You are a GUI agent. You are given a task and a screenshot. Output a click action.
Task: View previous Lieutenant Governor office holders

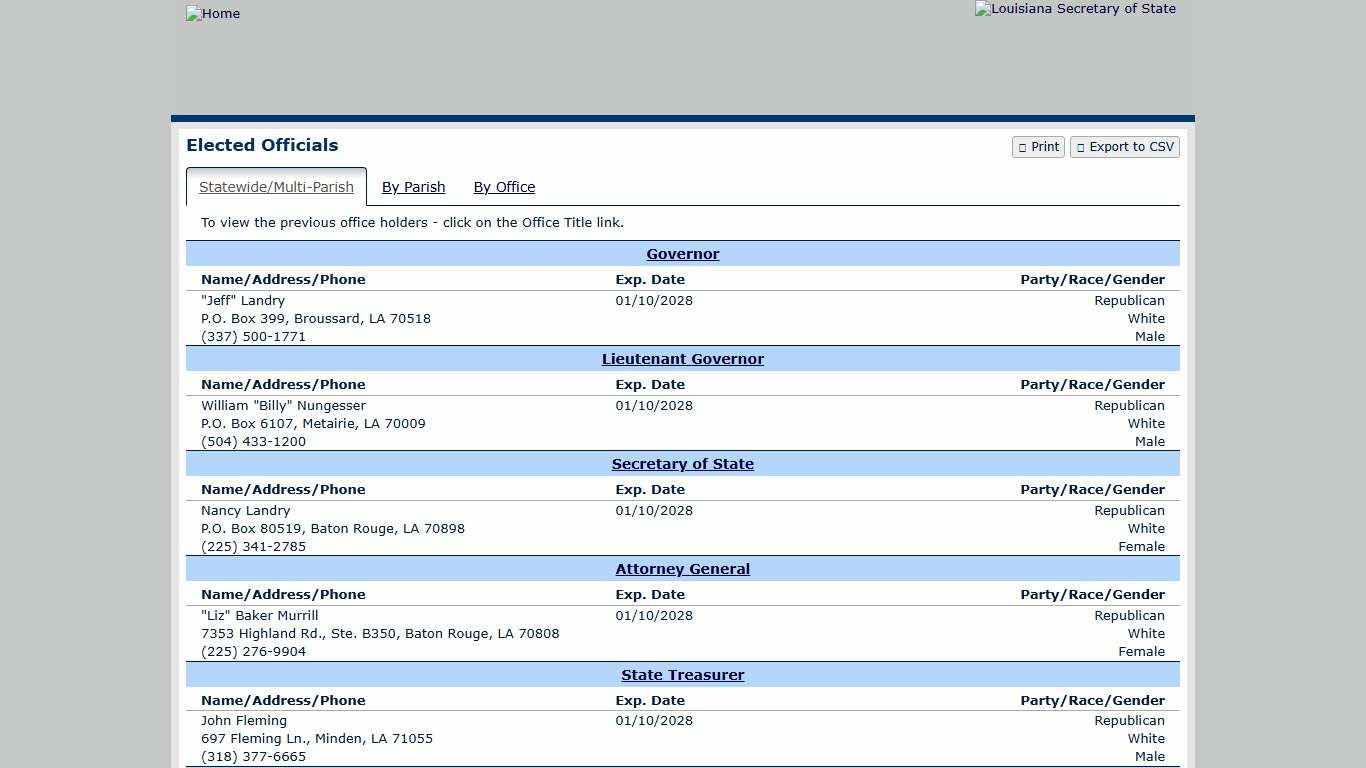point(682,359)
